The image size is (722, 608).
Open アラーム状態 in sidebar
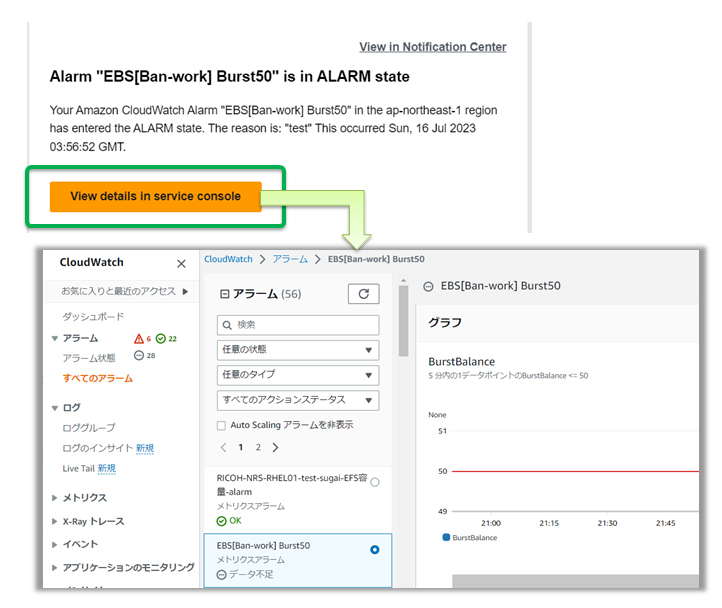tap(89, 358)
